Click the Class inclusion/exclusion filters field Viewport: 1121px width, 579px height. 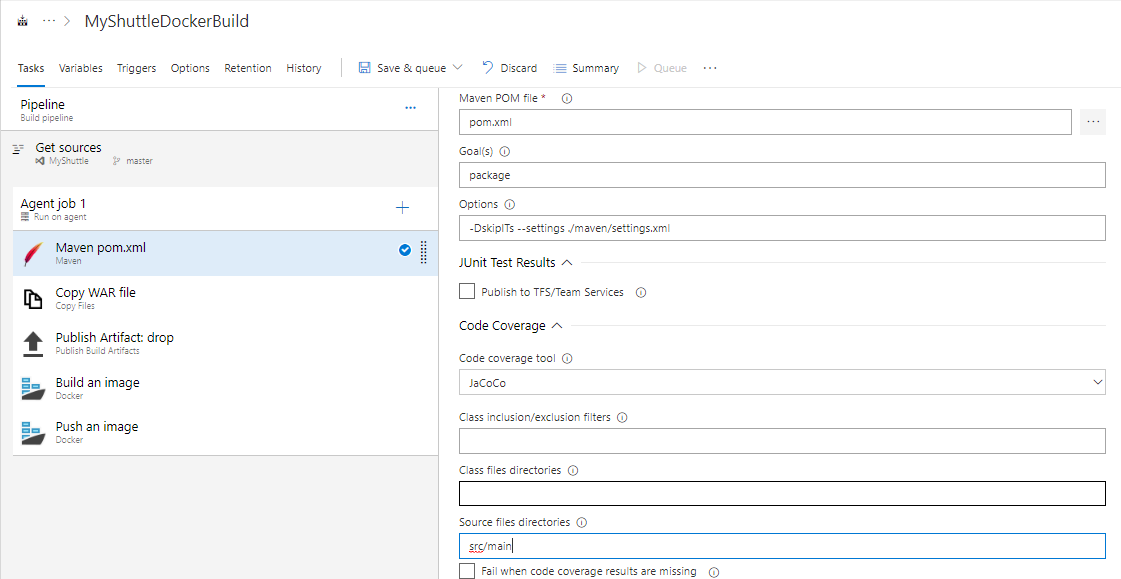coord(782,441)
